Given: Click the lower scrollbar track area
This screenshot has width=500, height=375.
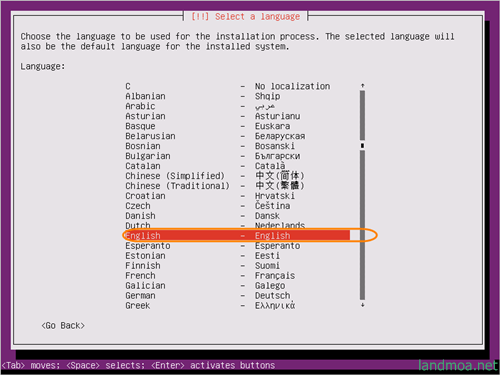Looking at the screenshot, I should click(362, 225).
